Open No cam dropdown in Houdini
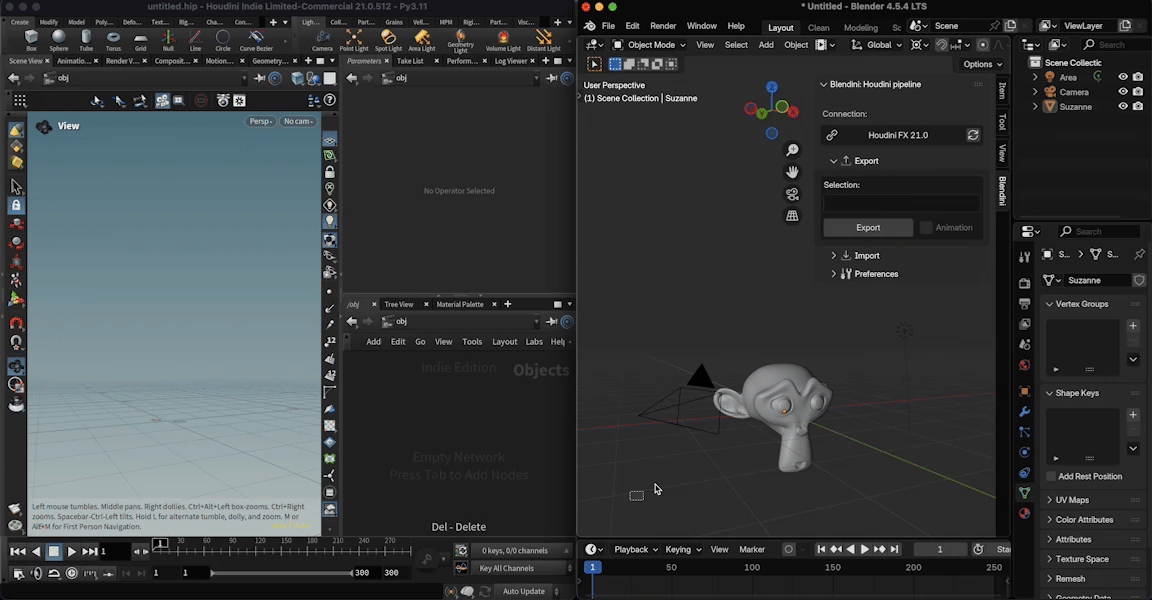 point(298,121)
